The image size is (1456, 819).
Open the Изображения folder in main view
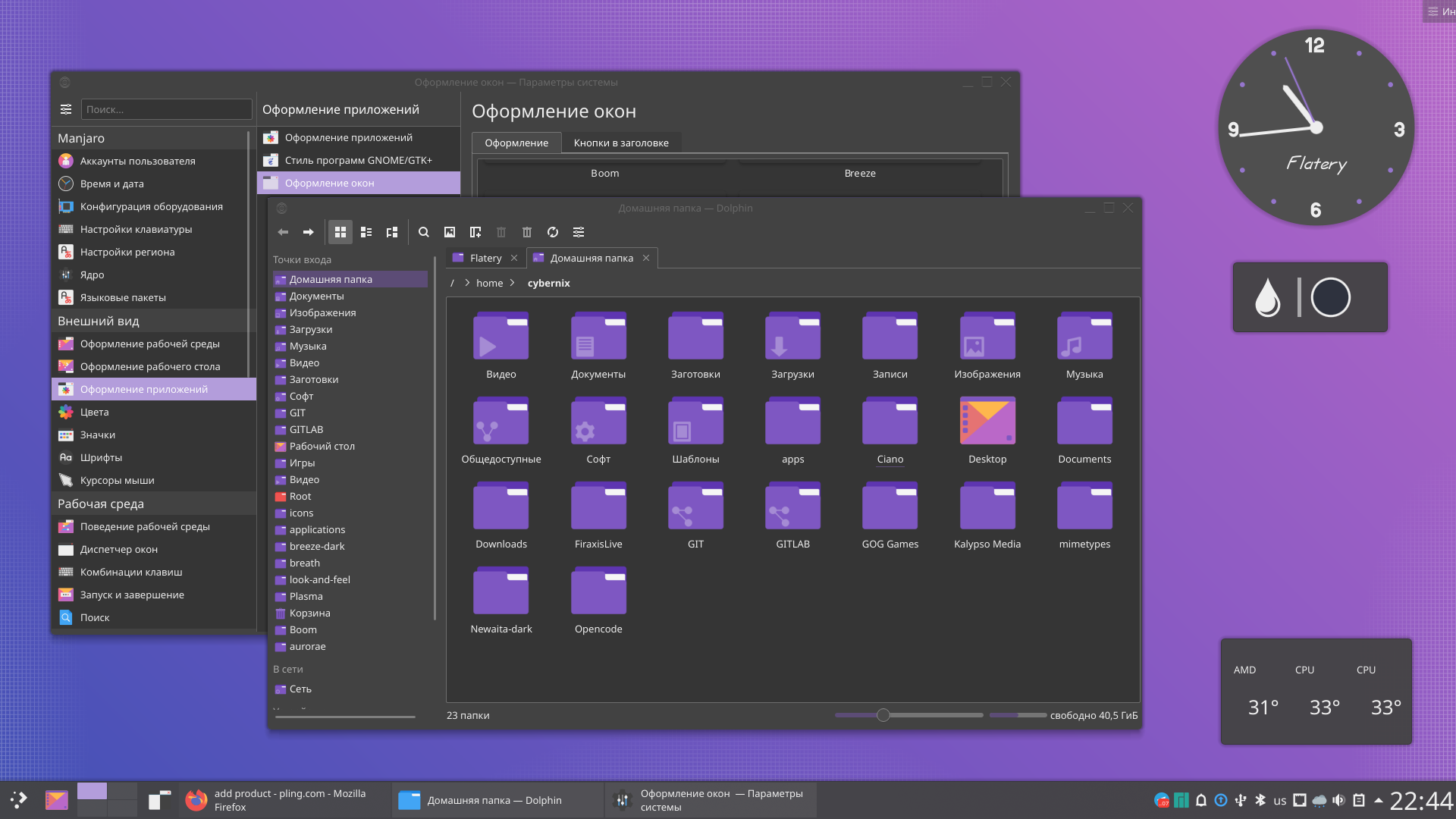click(x=987, y=336)
